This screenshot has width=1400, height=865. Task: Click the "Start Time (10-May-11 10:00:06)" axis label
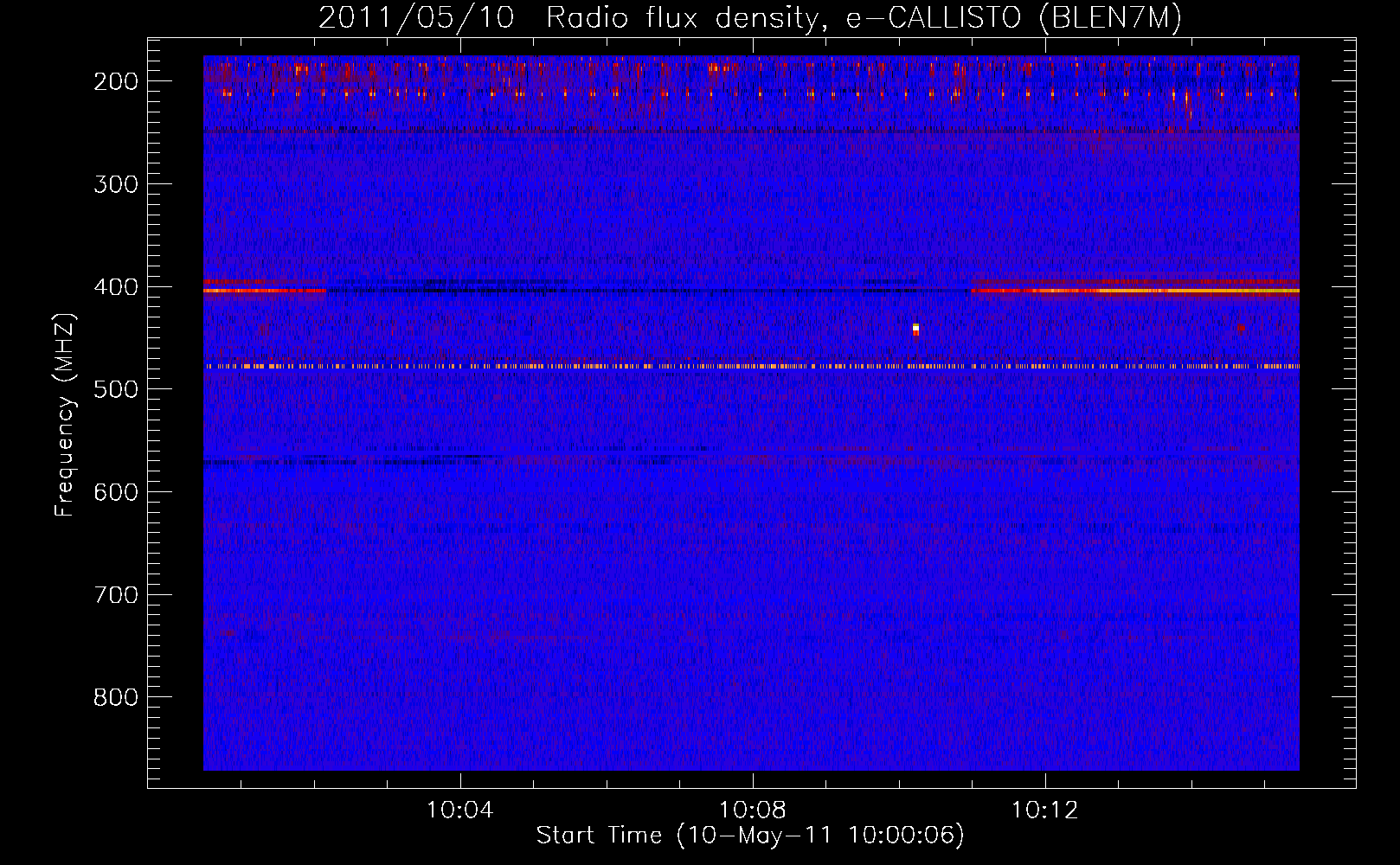(x=750, y=836)
